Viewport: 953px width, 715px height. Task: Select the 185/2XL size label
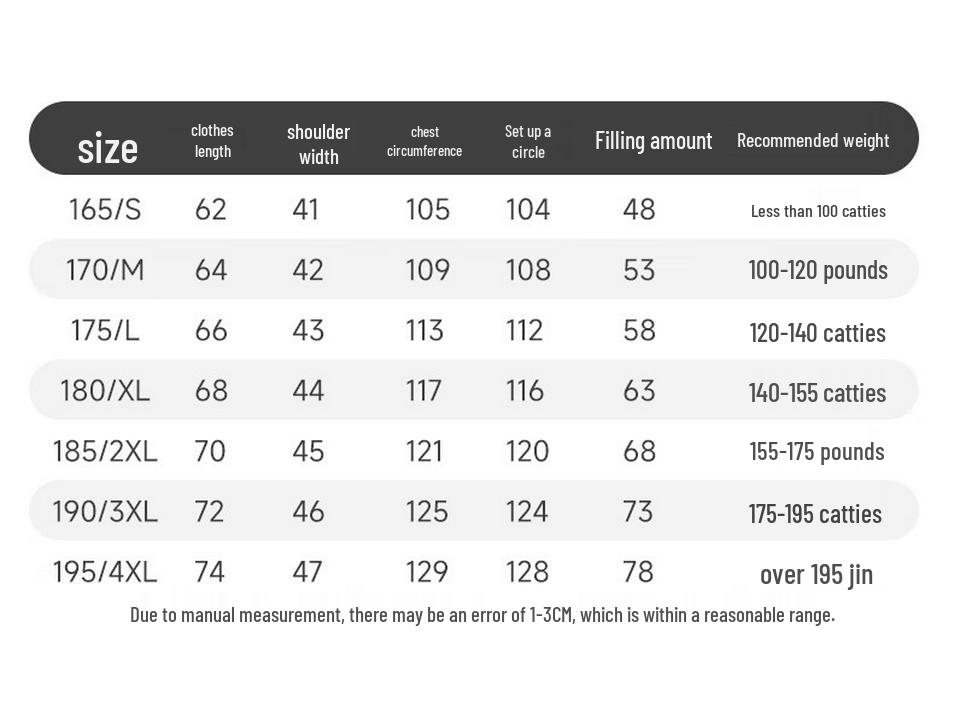tap(105, 451)
